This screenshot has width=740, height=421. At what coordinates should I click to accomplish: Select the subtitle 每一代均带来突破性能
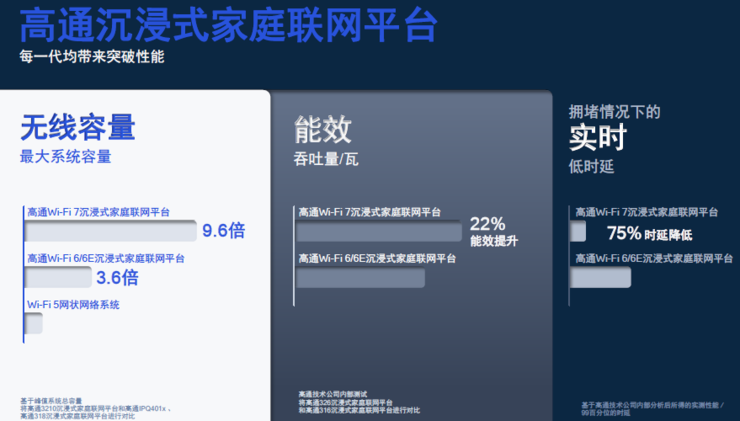91,57
